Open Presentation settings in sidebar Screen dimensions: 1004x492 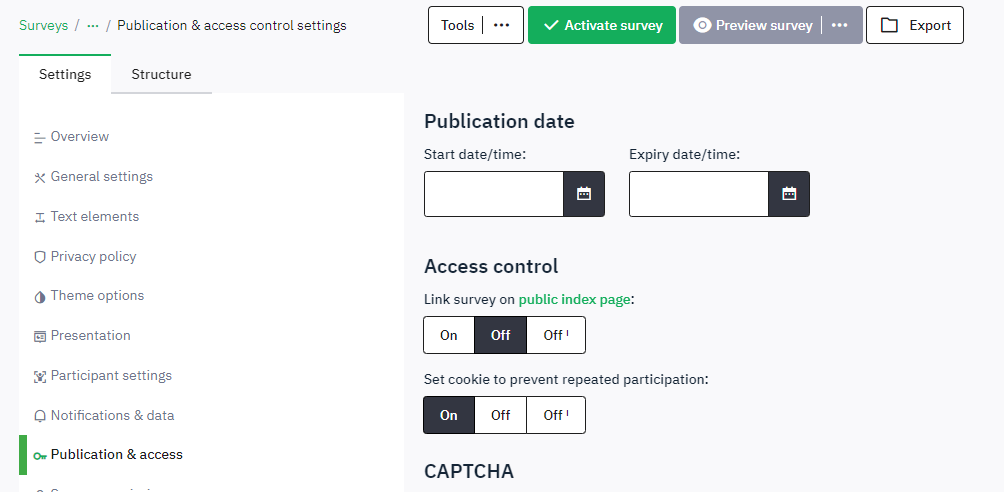click(x=90, y=336)
